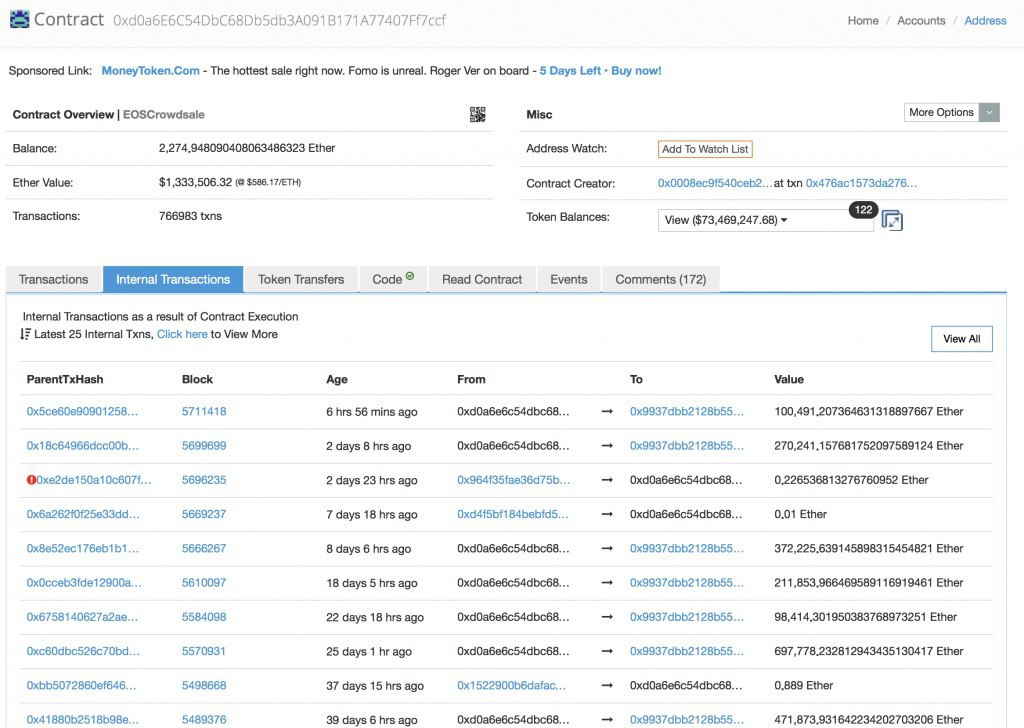Click the '5 Days Left · Buy now!' link
Screen dimensions: 1024x728
[600, 71]
